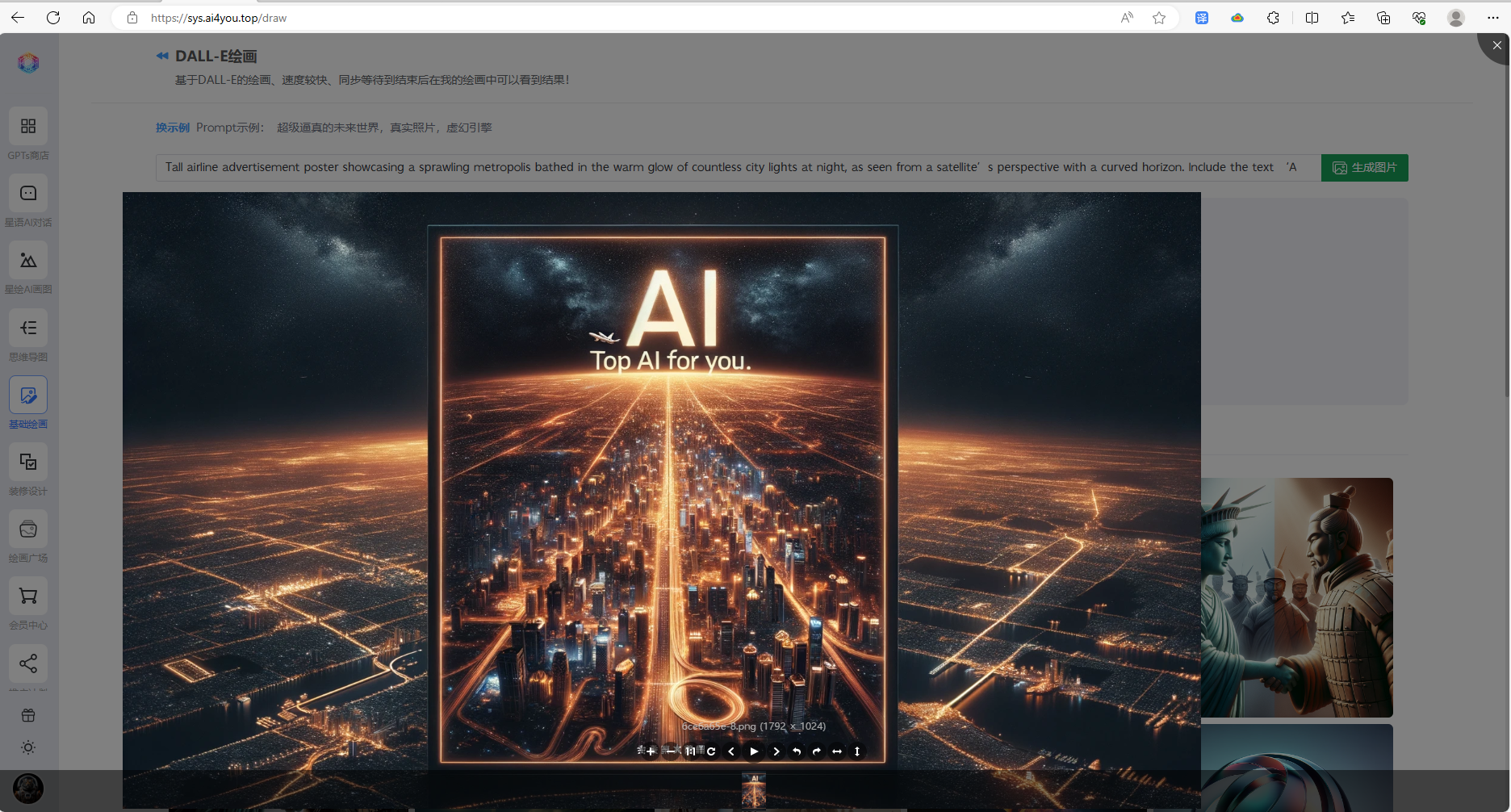Rotate the preview image right
The image size is (1511, 812).
tap(817, 751)
